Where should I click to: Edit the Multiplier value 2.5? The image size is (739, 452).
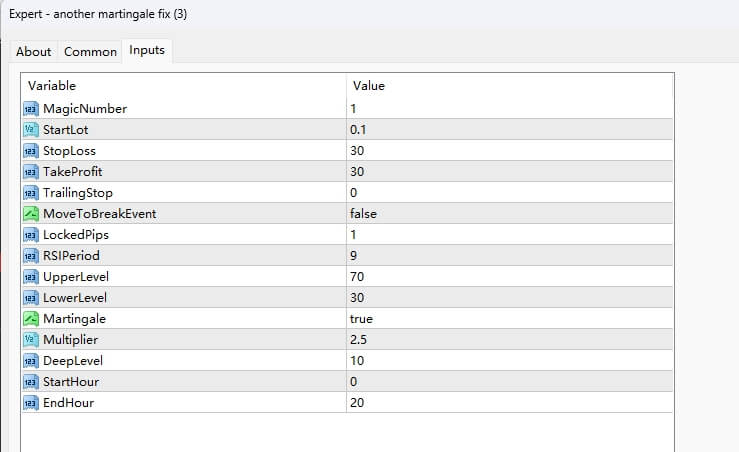click(x=359, y=339)
